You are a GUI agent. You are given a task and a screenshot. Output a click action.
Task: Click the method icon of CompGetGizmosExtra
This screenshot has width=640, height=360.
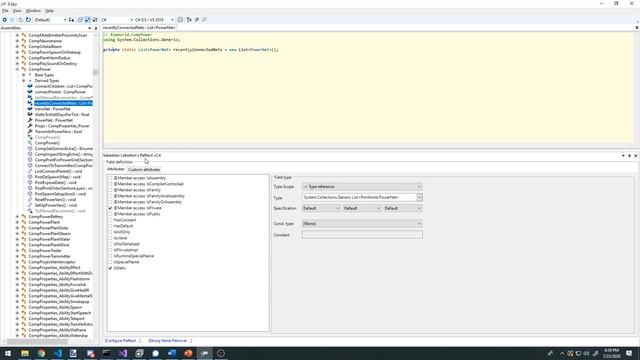[x=30, y=149]
